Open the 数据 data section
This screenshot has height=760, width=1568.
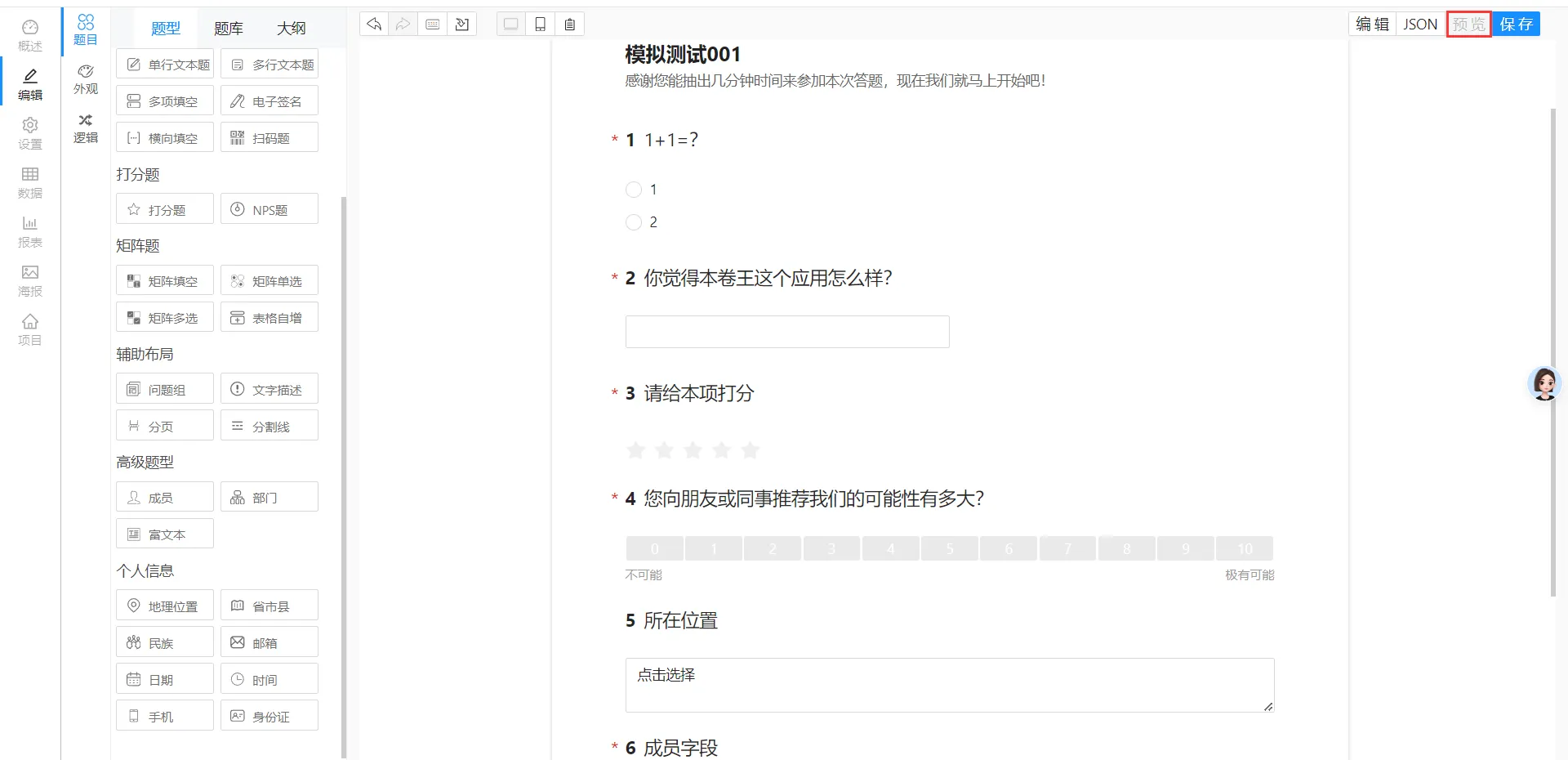point(30,183)
